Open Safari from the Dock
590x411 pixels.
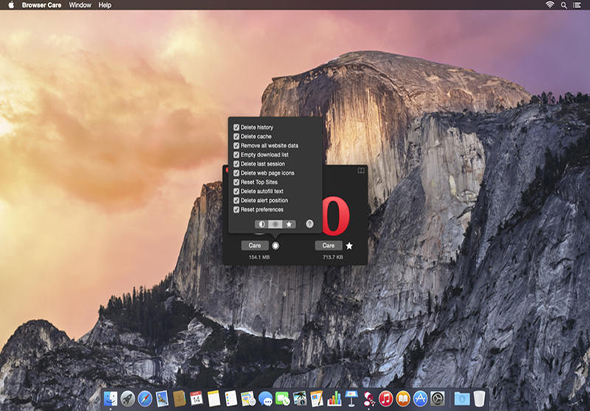pos(145,399)
